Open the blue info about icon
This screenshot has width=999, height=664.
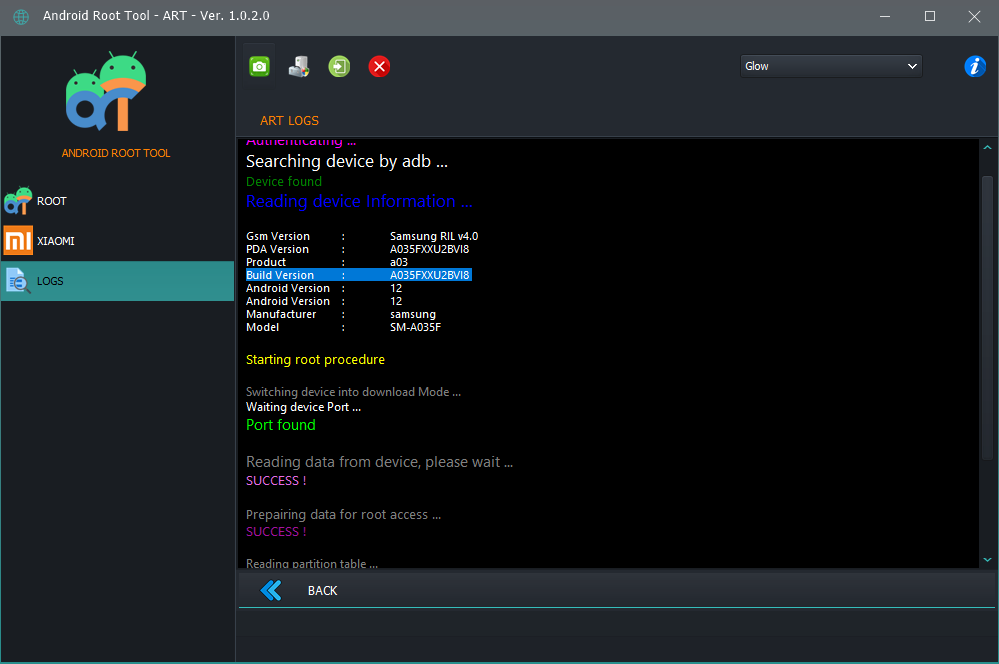pos(975,66)
